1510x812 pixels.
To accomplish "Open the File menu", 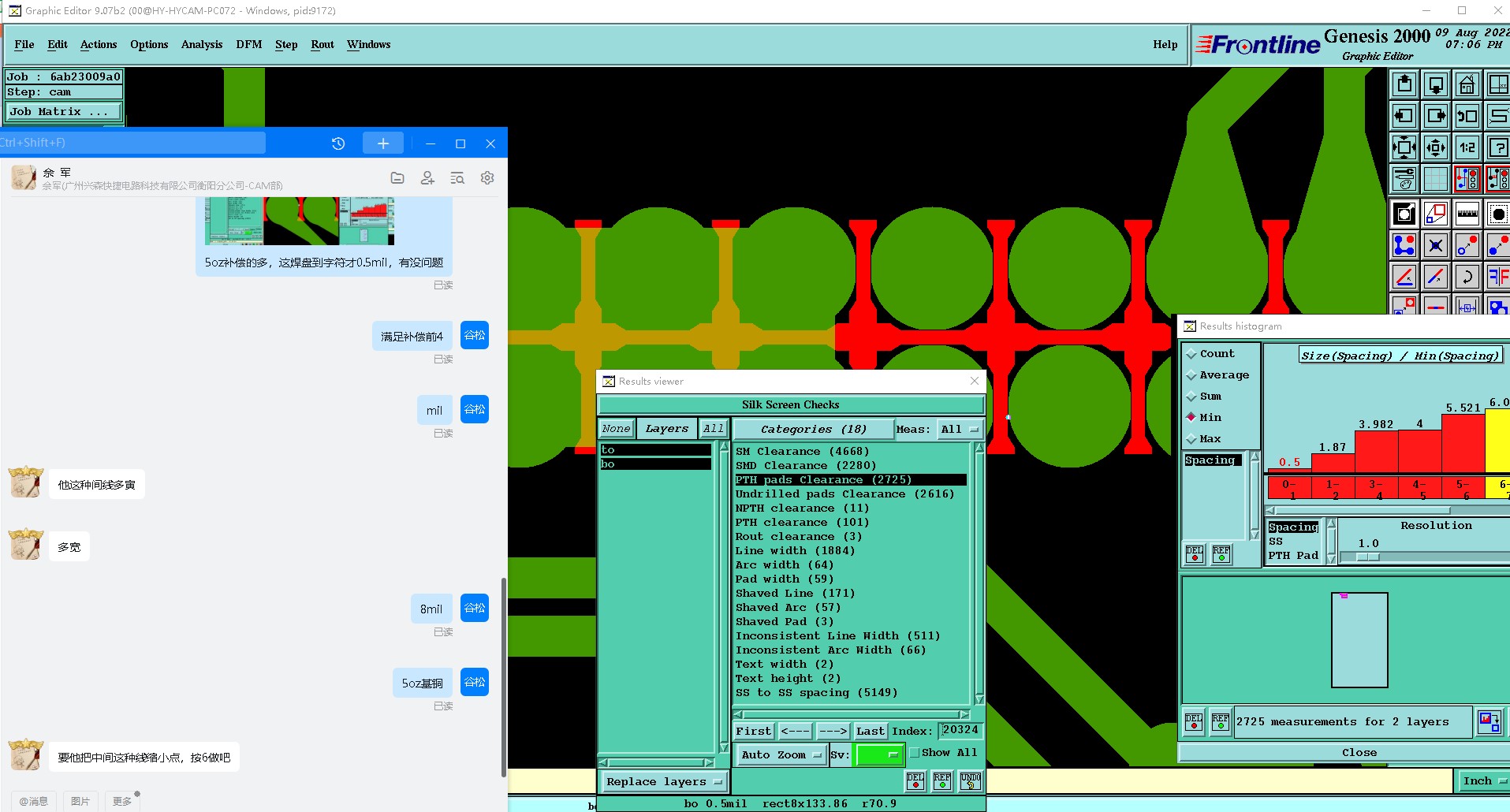I will click(x=24, y=45).
